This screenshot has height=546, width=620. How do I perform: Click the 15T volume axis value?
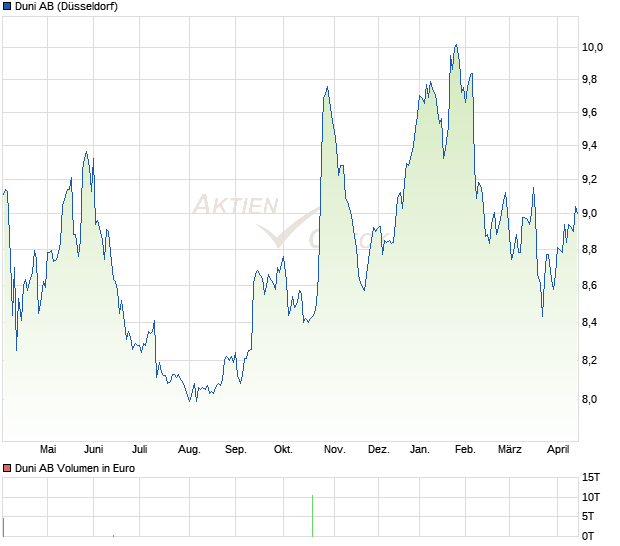(x=591, y=478)
